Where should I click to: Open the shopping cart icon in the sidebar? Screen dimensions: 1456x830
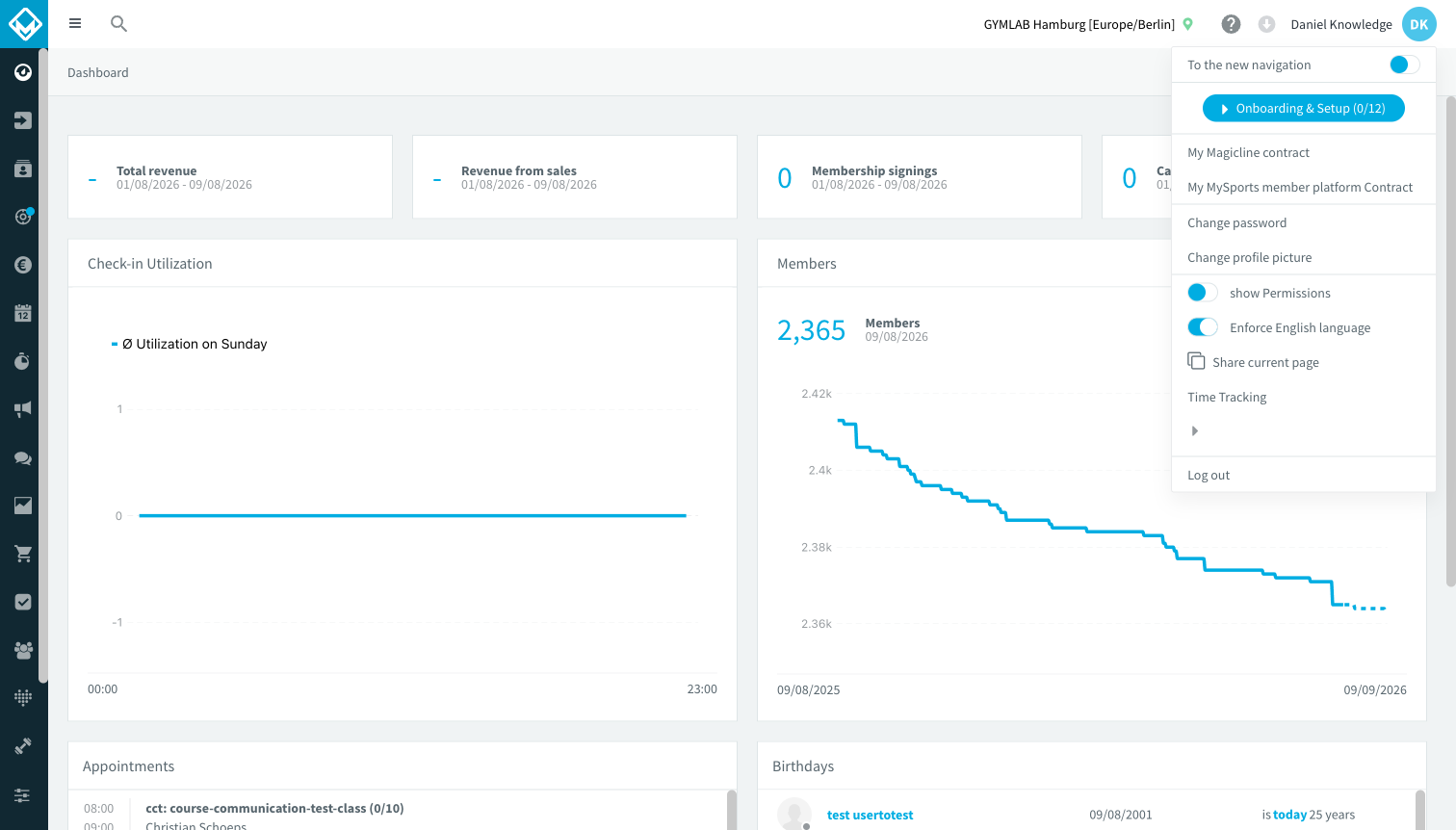23,554
